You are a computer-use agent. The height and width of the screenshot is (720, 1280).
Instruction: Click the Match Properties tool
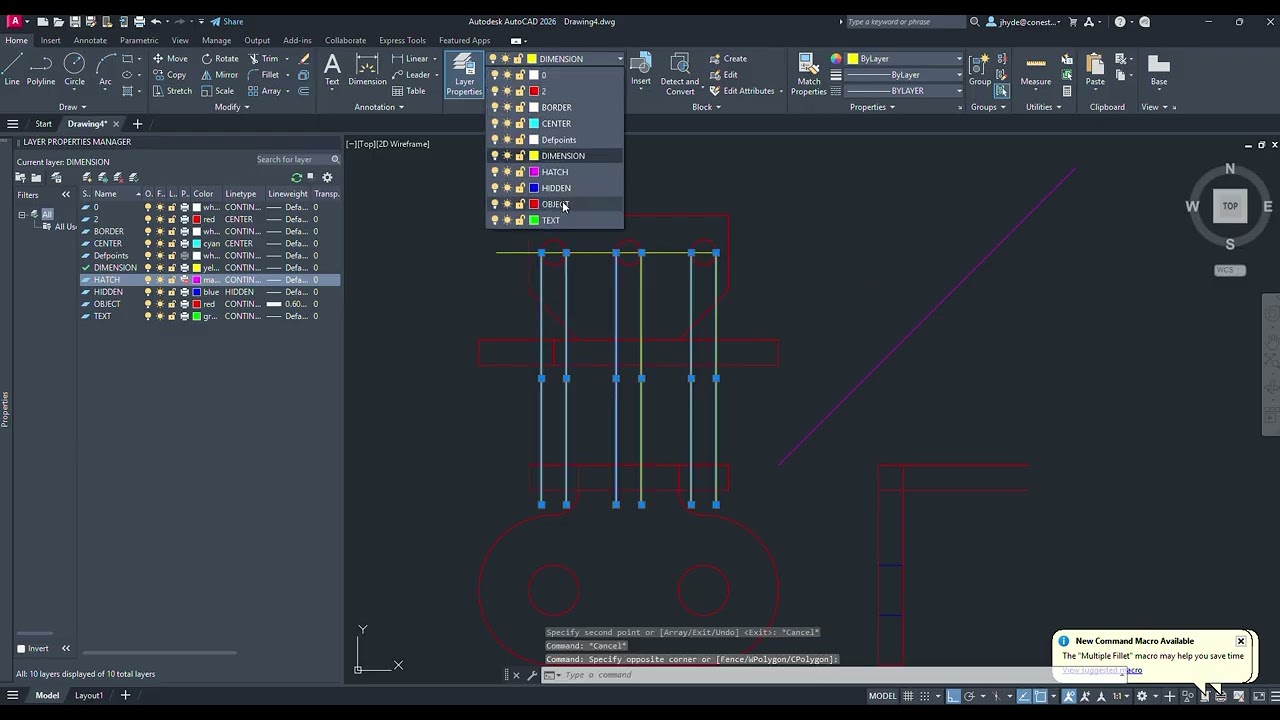pyautogui.click(x=808, y=72)
